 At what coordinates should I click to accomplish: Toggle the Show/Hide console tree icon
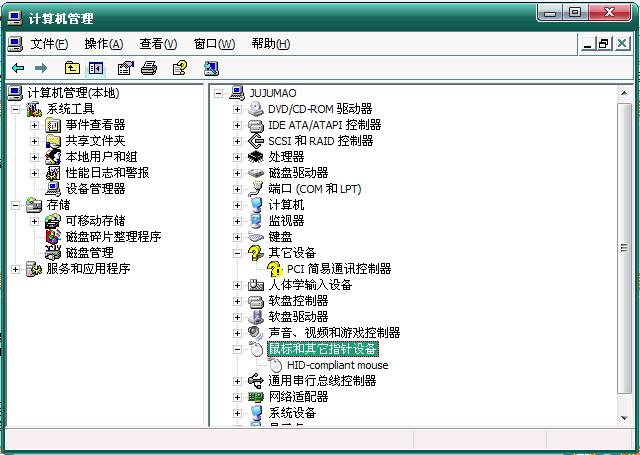pyautogui.click(x=96, y=68)
